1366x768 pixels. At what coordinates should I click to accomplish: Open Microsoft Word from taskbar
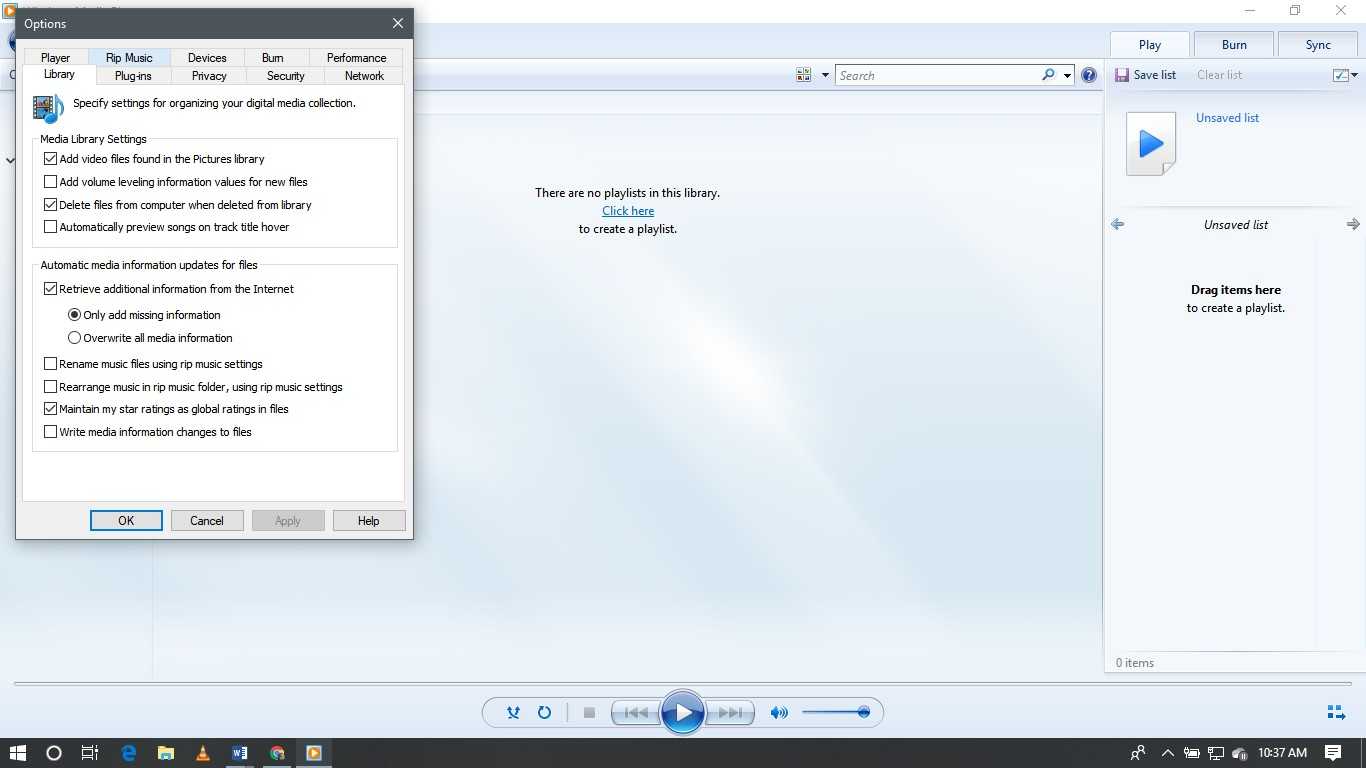tap(240, 753)
